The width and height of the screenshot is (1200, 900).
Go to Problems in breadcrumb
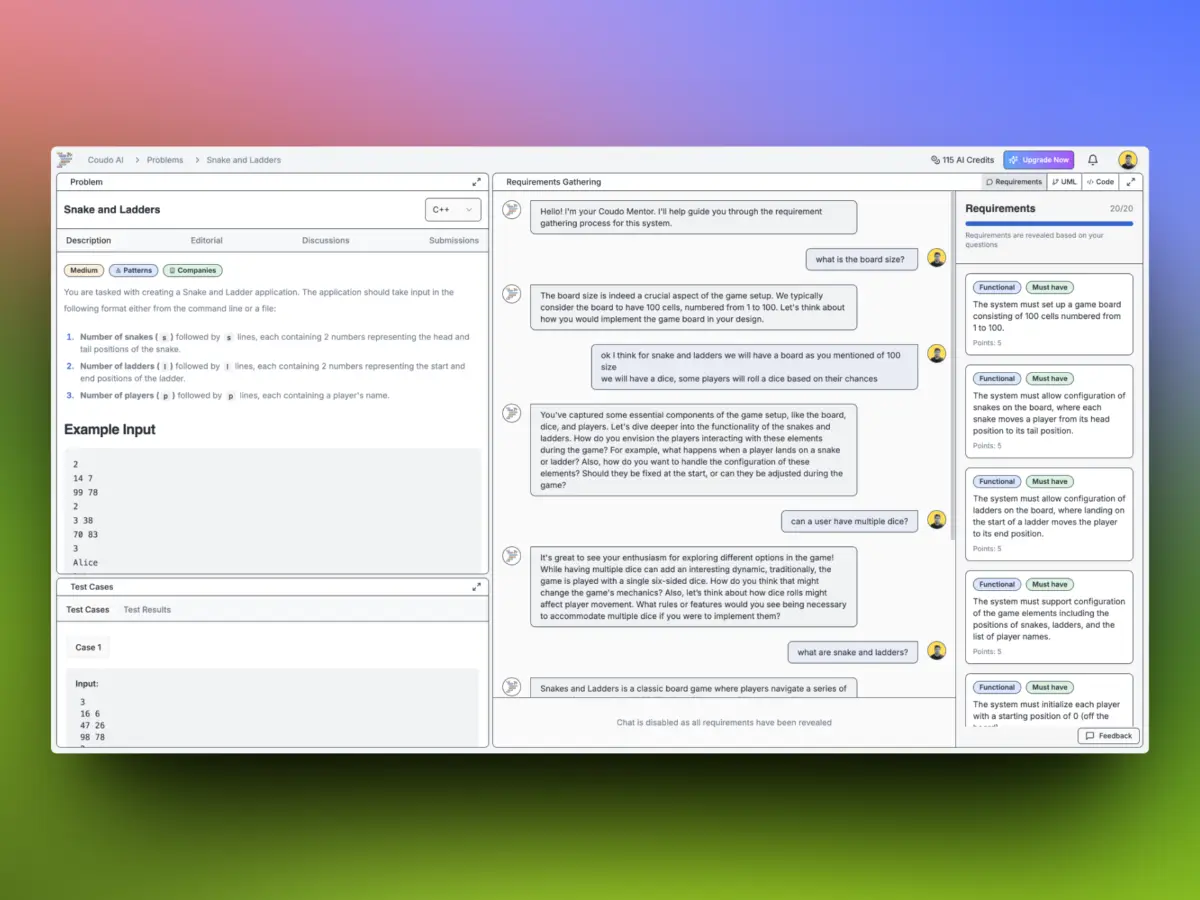[x=165, y=160]
